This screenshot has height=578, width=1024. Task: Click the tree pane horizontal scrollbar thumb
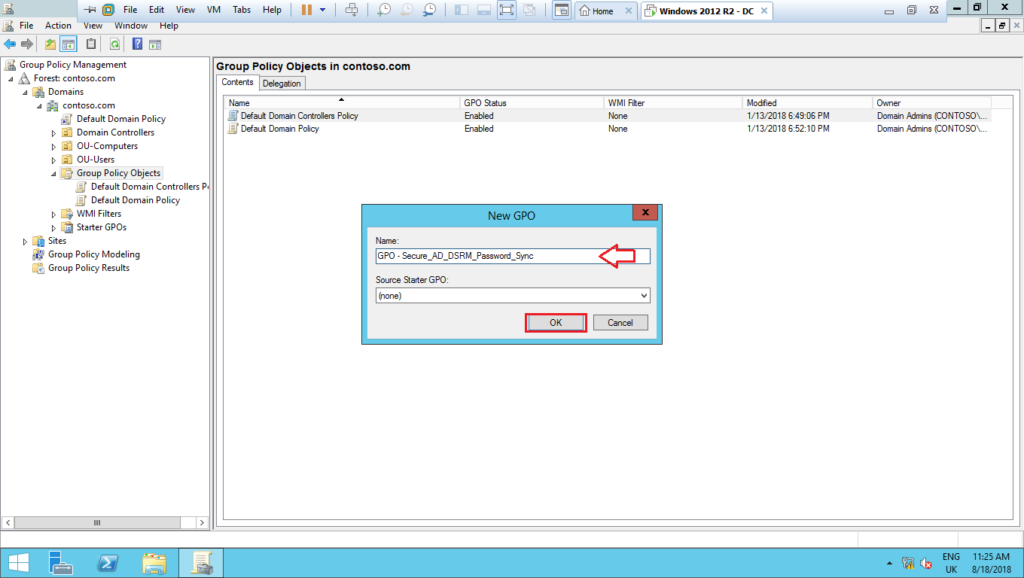97,522
